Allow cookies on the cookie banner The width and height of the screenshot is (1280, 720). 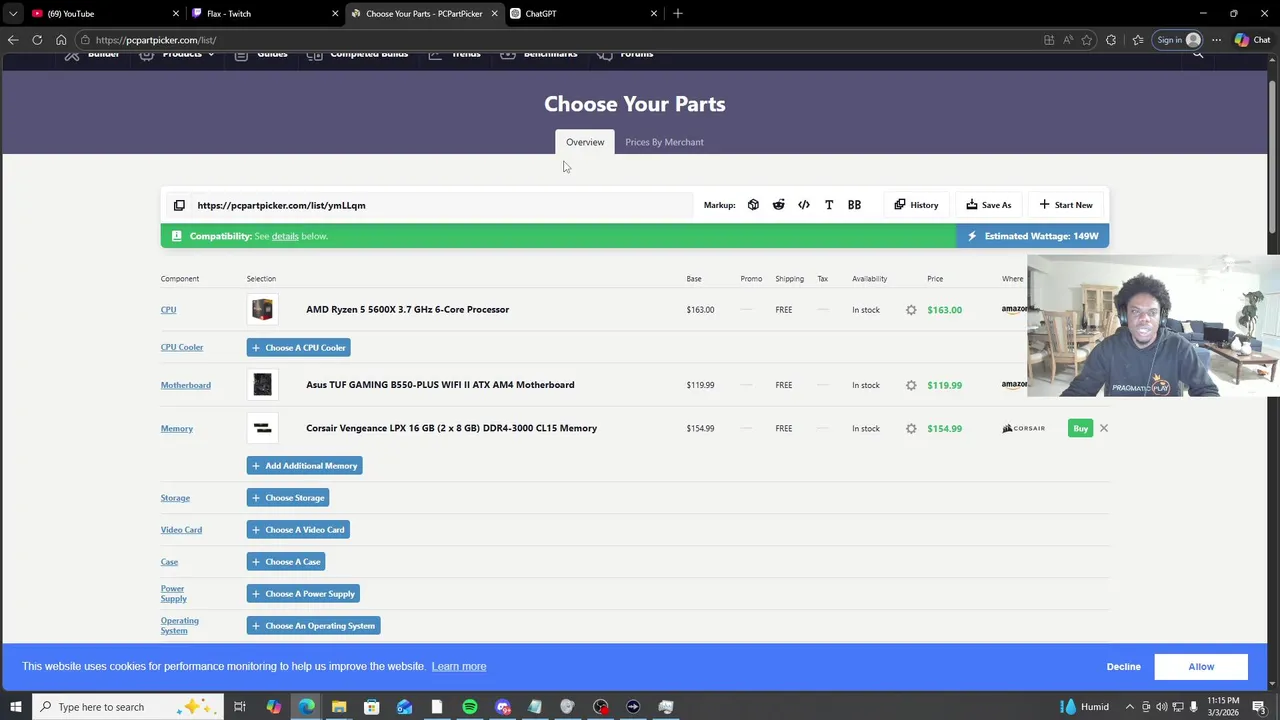1201,667
